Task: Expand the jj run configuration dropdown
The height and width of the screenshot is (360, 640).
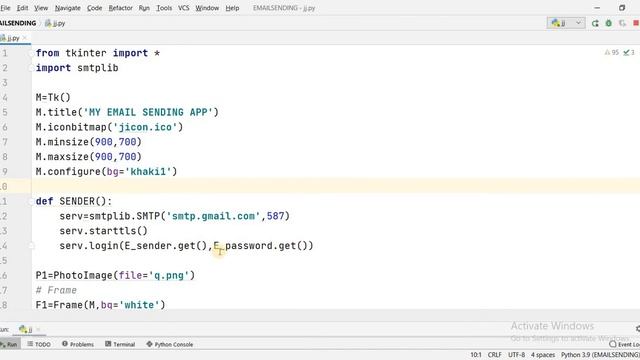Action: point(566,23)
